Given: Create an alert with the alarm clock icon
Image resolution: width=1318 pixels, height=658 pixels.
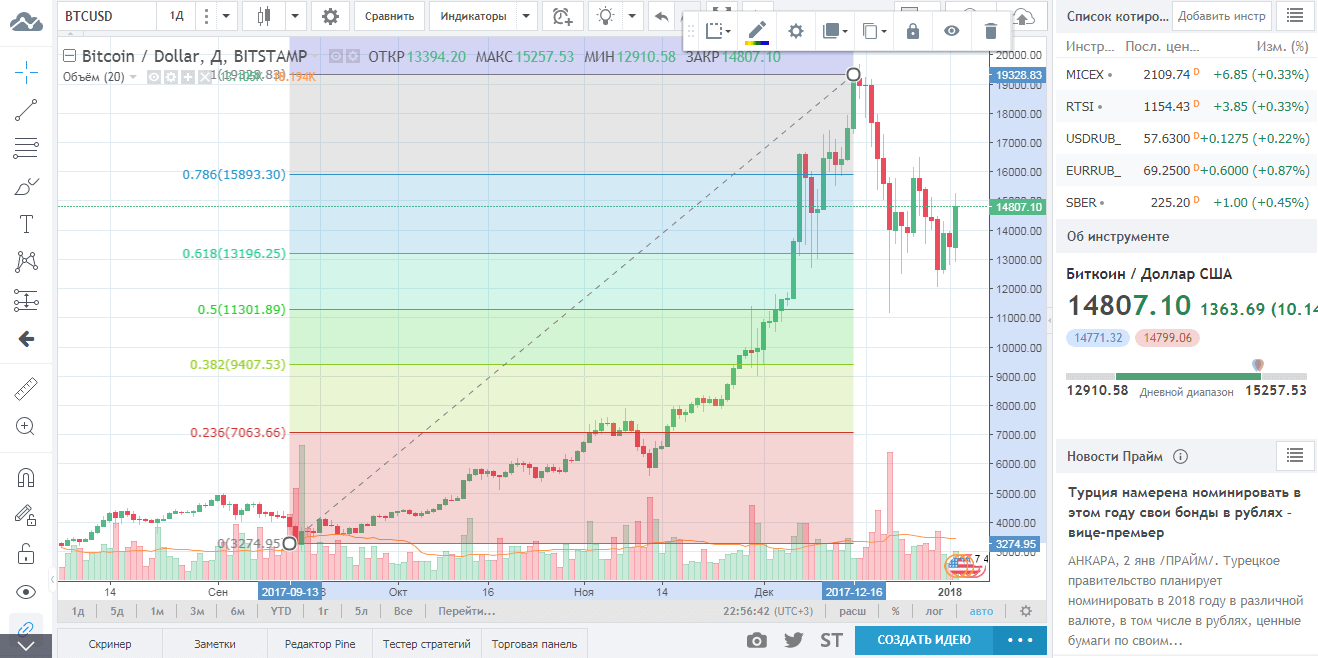Looking at the screenshot, I should coord(562,16).
